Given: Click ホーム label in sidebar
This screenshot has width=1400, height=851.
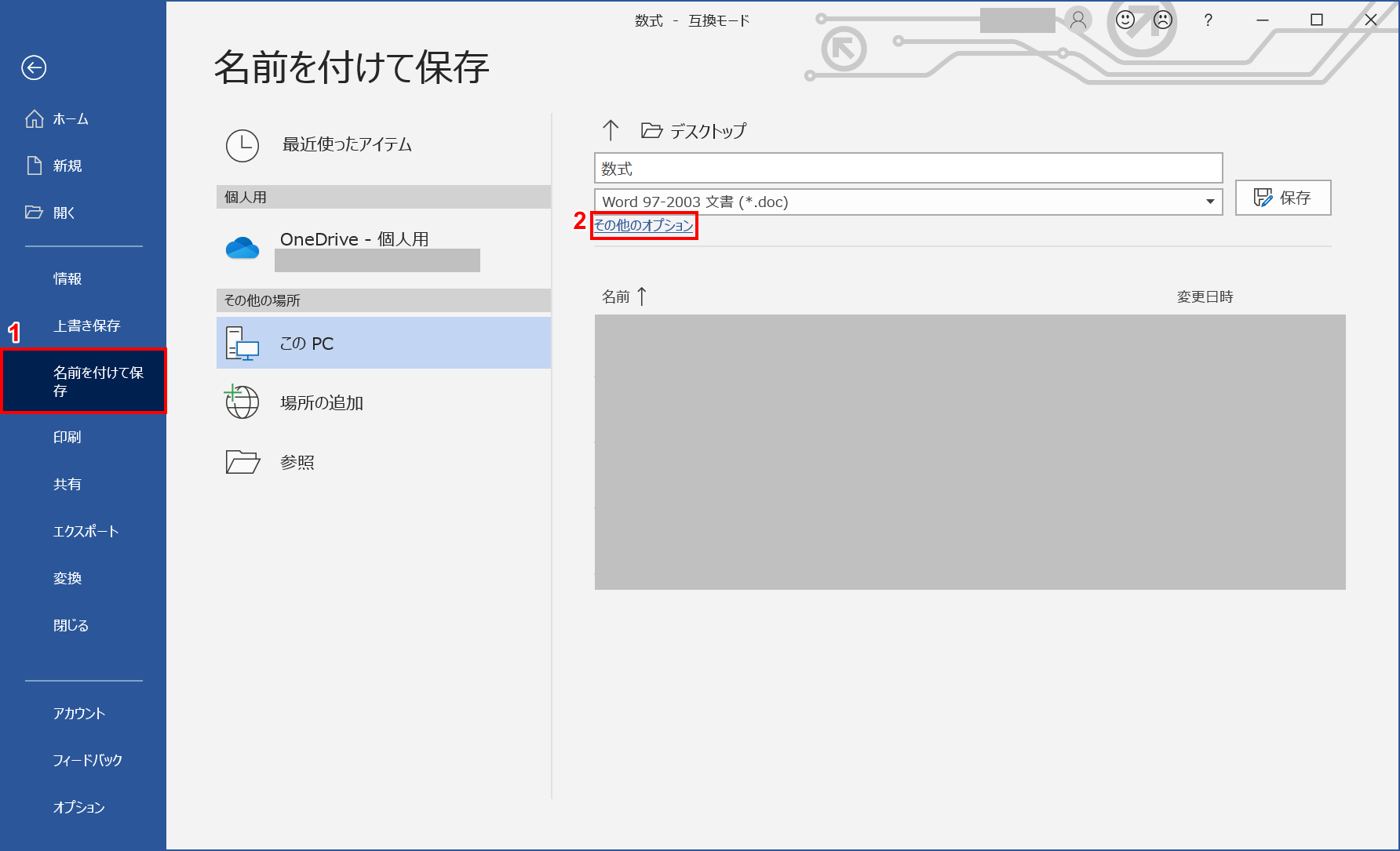Looking at the screenshot, I should point(71,119).
